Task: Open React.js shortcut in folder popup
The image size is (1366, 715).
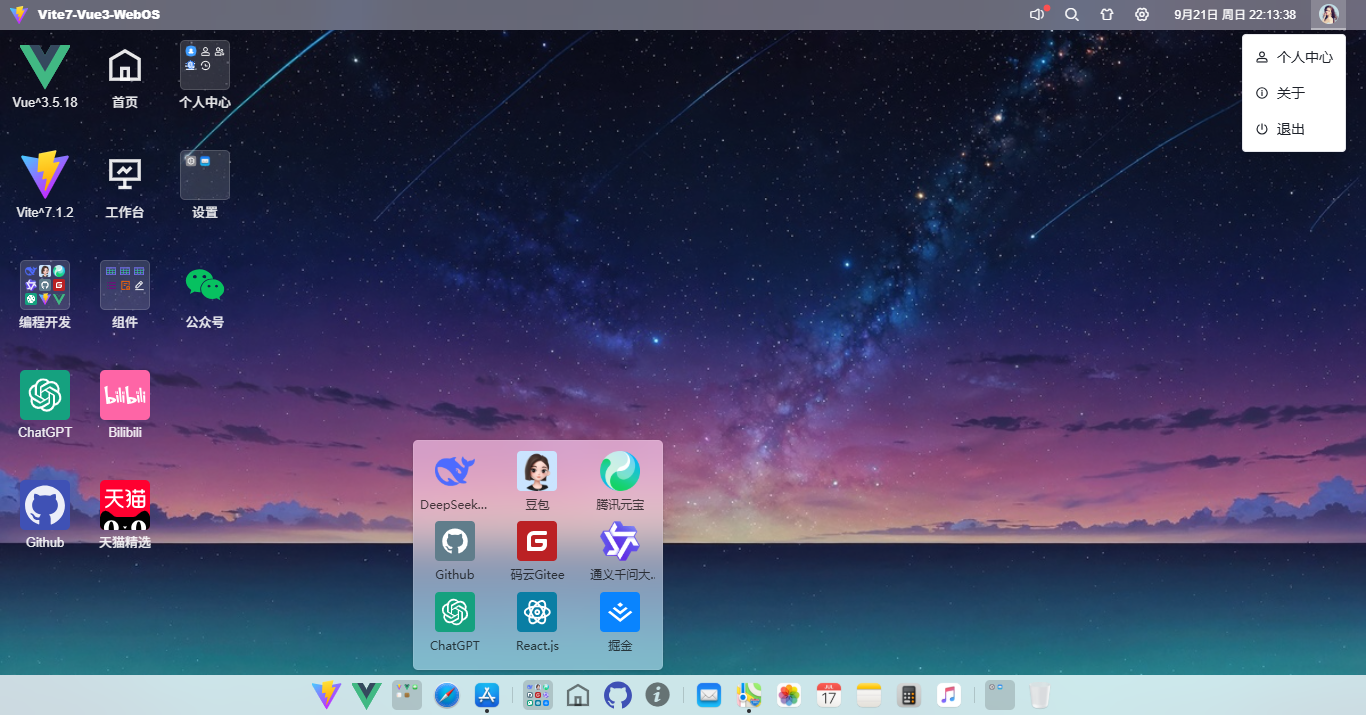Action: tap(537, 612)
